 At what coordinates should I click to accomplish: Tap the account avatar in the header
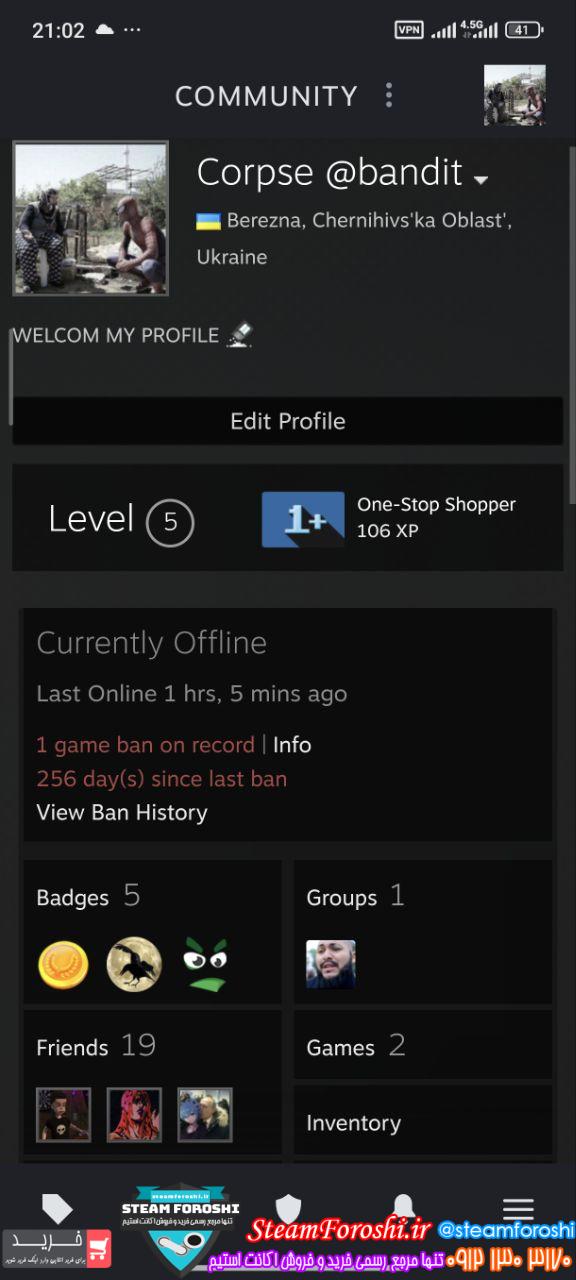[515, 95]
